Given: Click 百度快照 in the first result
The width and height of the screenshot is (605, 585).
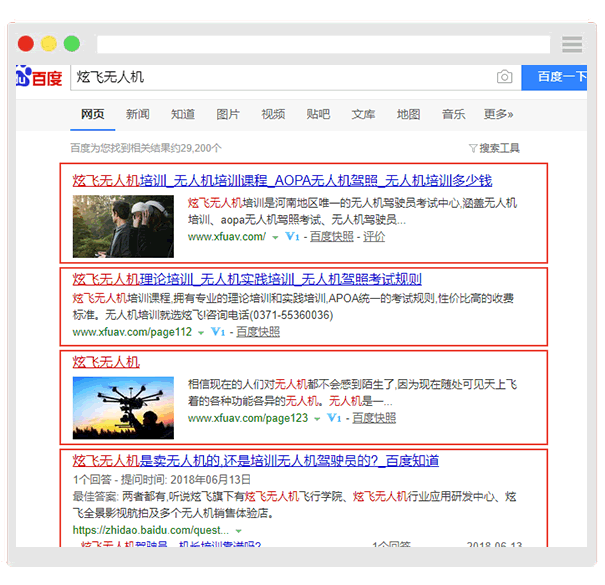Looking at the screenshot, I should pos(332,237).
